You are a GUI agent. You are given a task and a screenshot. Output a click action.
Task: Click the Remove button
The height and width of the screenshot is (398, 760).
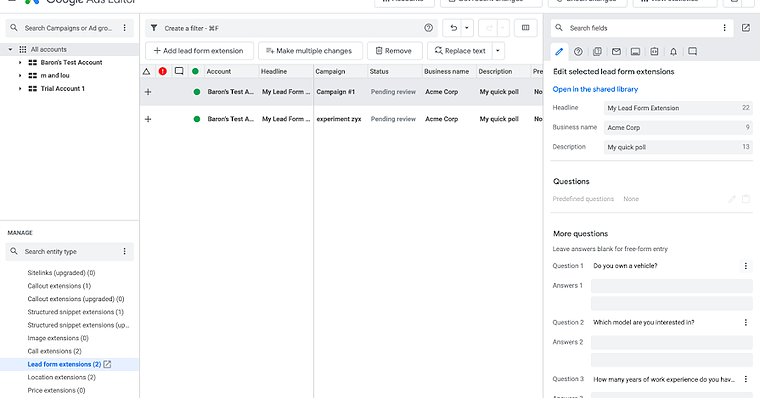(394, 51)
